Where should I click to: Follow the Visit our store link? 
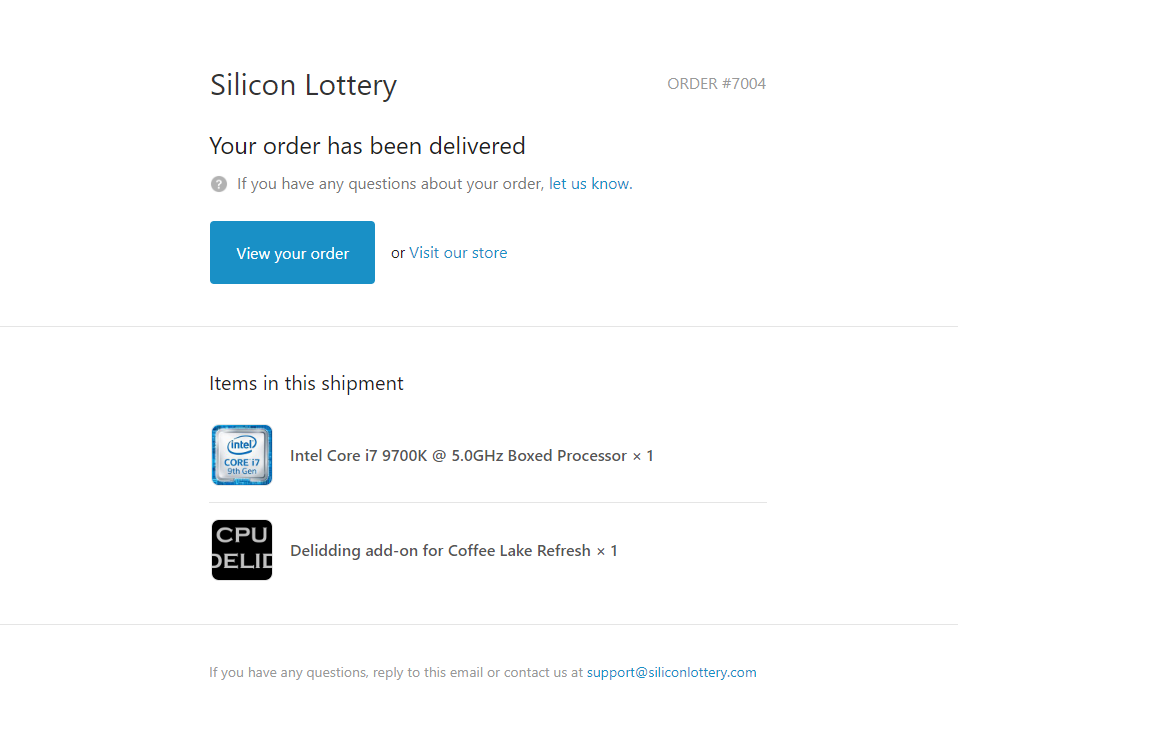click(x=458, y=253)
